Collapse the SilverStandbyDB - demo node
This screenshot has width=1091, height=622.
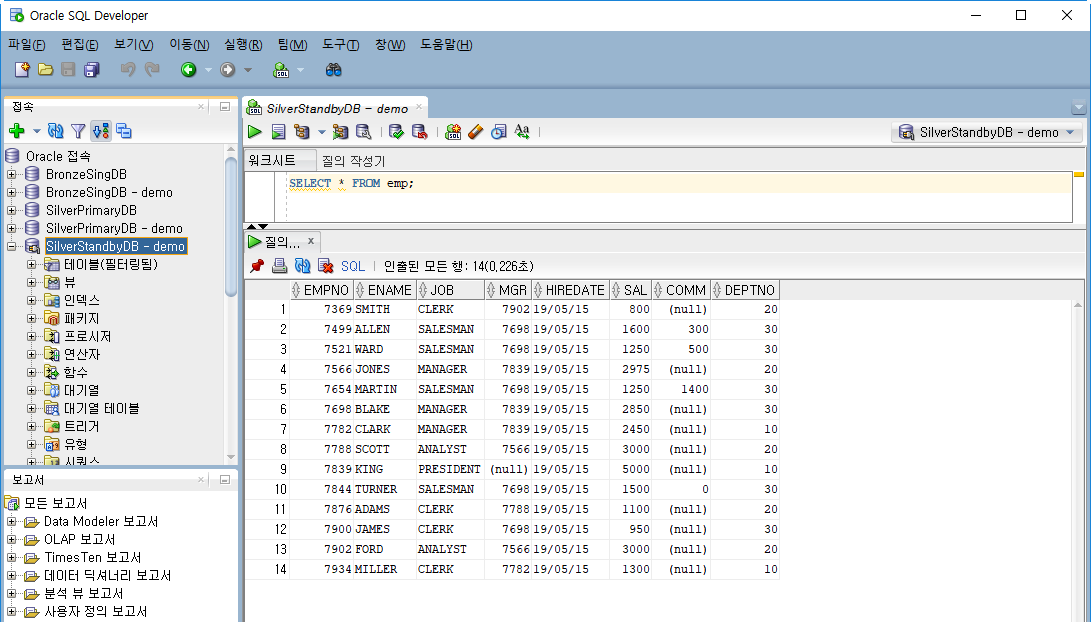(x=11, y=246)
